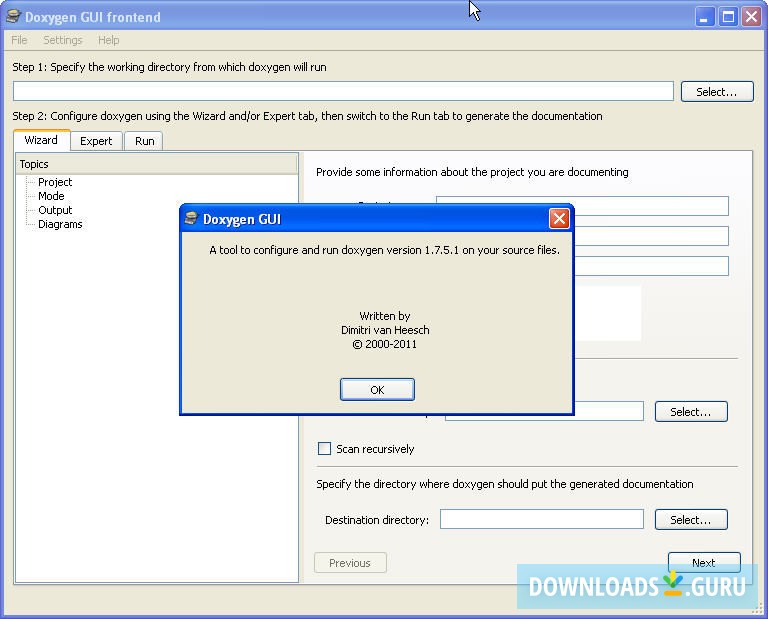Click the topmost project field right of the dialog
The height and width of the screenshot is (619, 768).
click(x=651, y=206)
